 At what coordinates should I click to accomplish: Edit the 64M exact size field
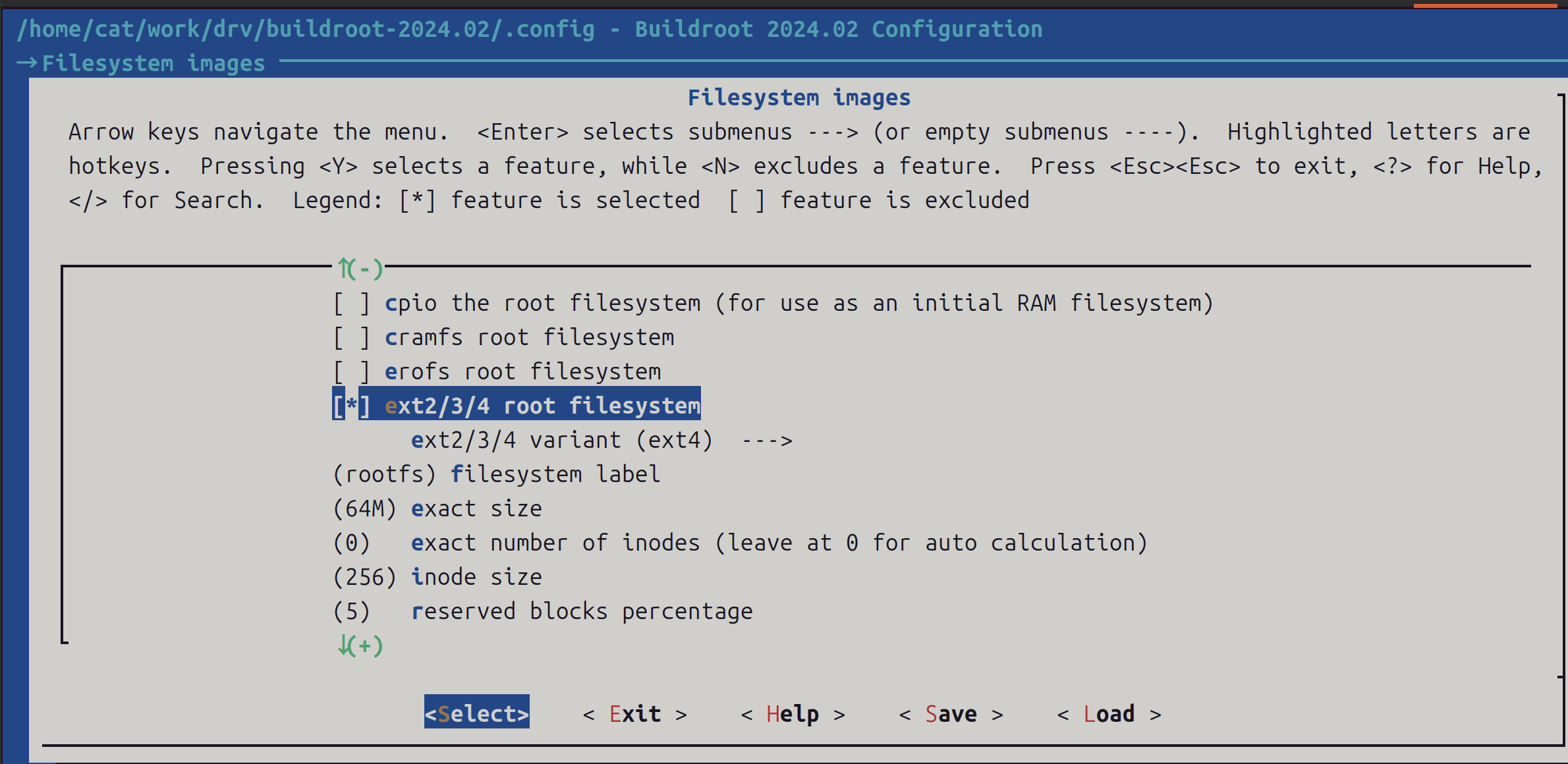point(364,508)
